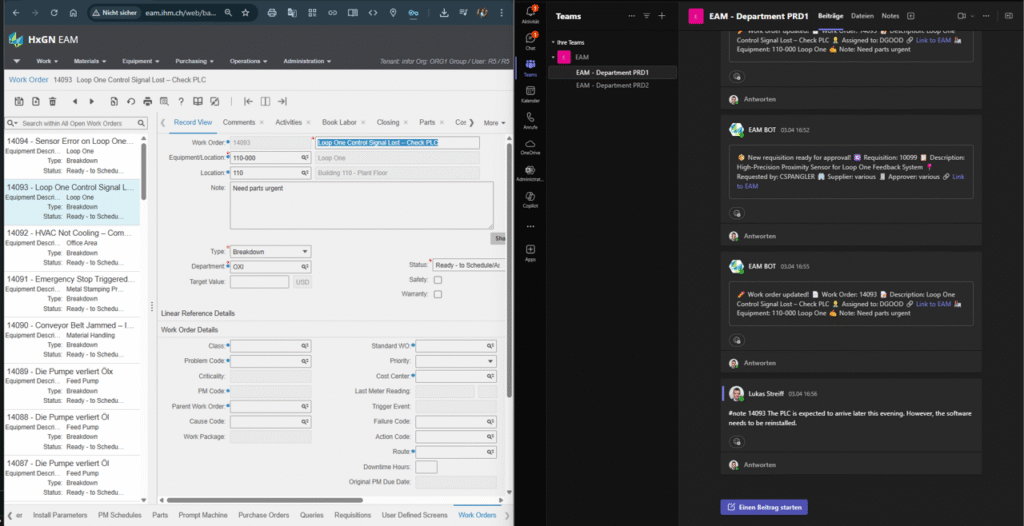This screenshot has height=526, width=1024.
Task: Click the Save Record icon in EAM toolbar
Action: 19,101
